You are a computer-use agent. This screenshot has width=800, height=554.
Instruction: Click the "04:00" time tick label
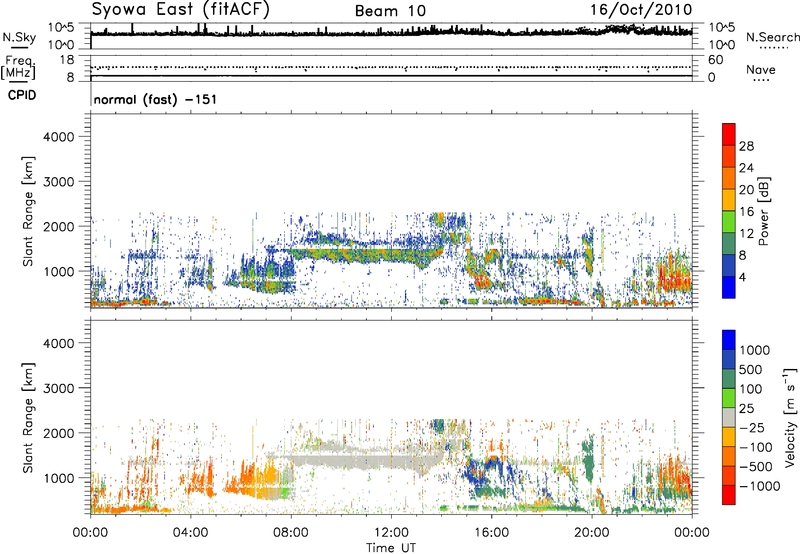pyautogui.click(x=190, y=533)
